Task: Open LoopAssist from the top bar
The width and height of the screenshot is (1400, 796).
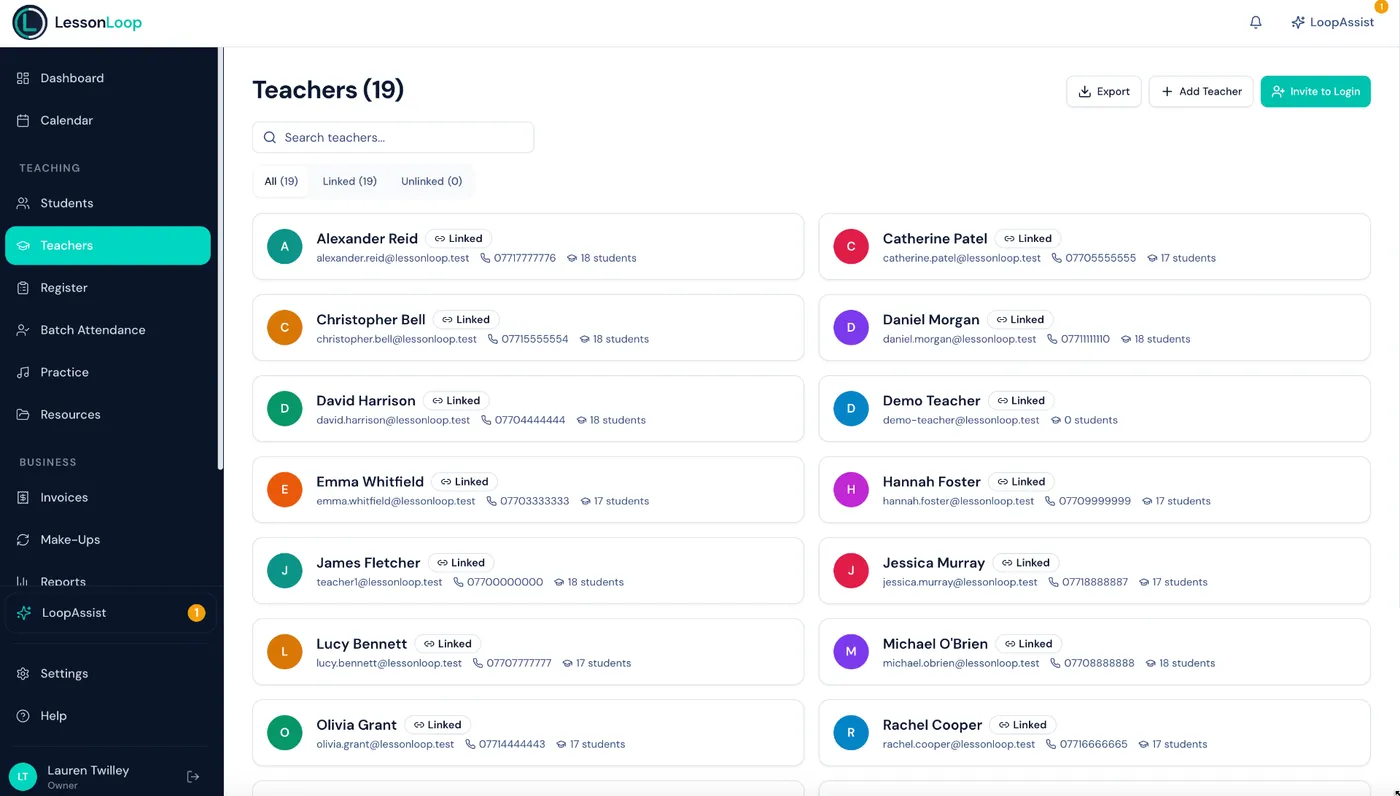Action: click(x=1332, y=21)
